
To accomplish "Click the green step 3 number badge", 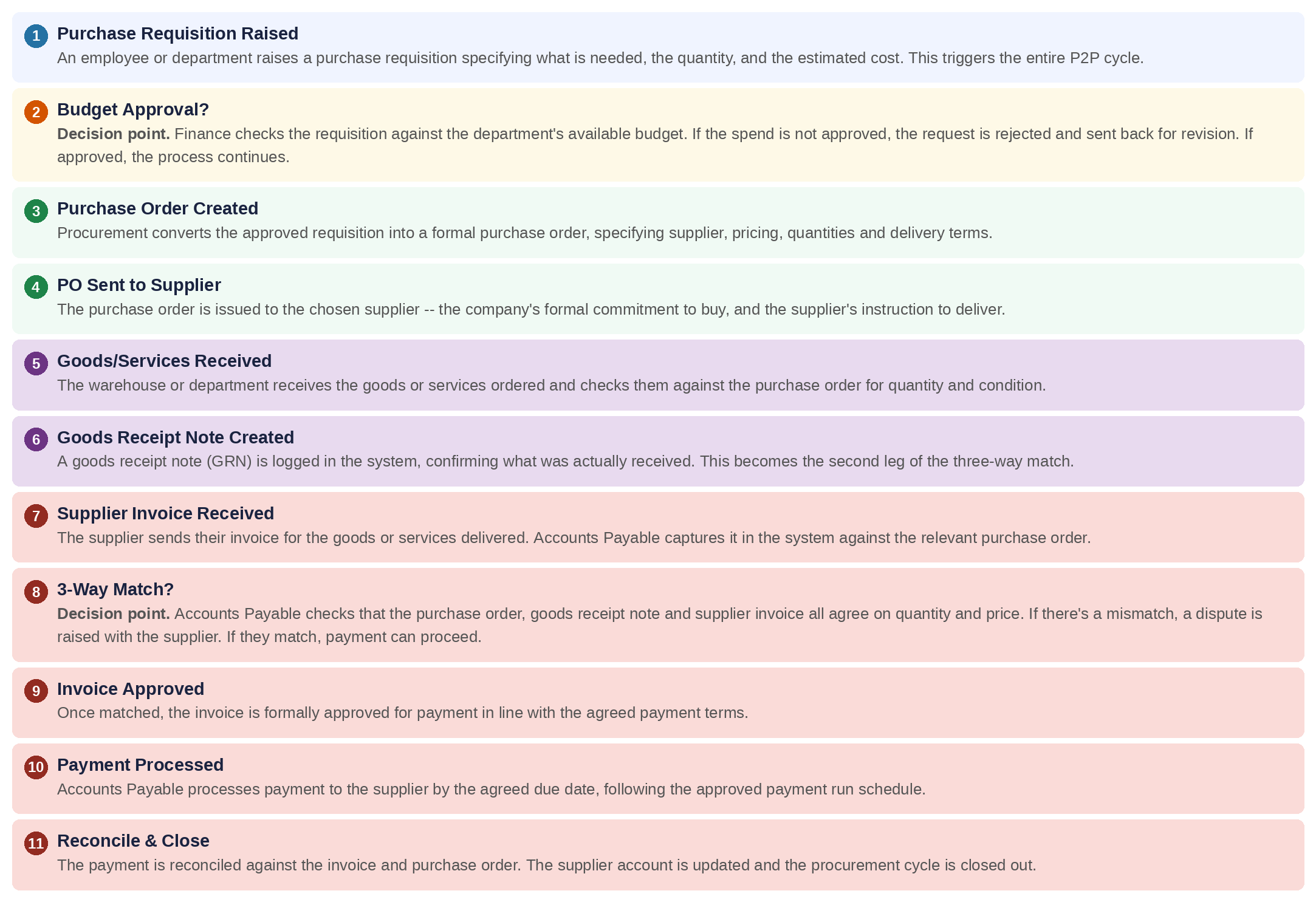I will [36, 211].
